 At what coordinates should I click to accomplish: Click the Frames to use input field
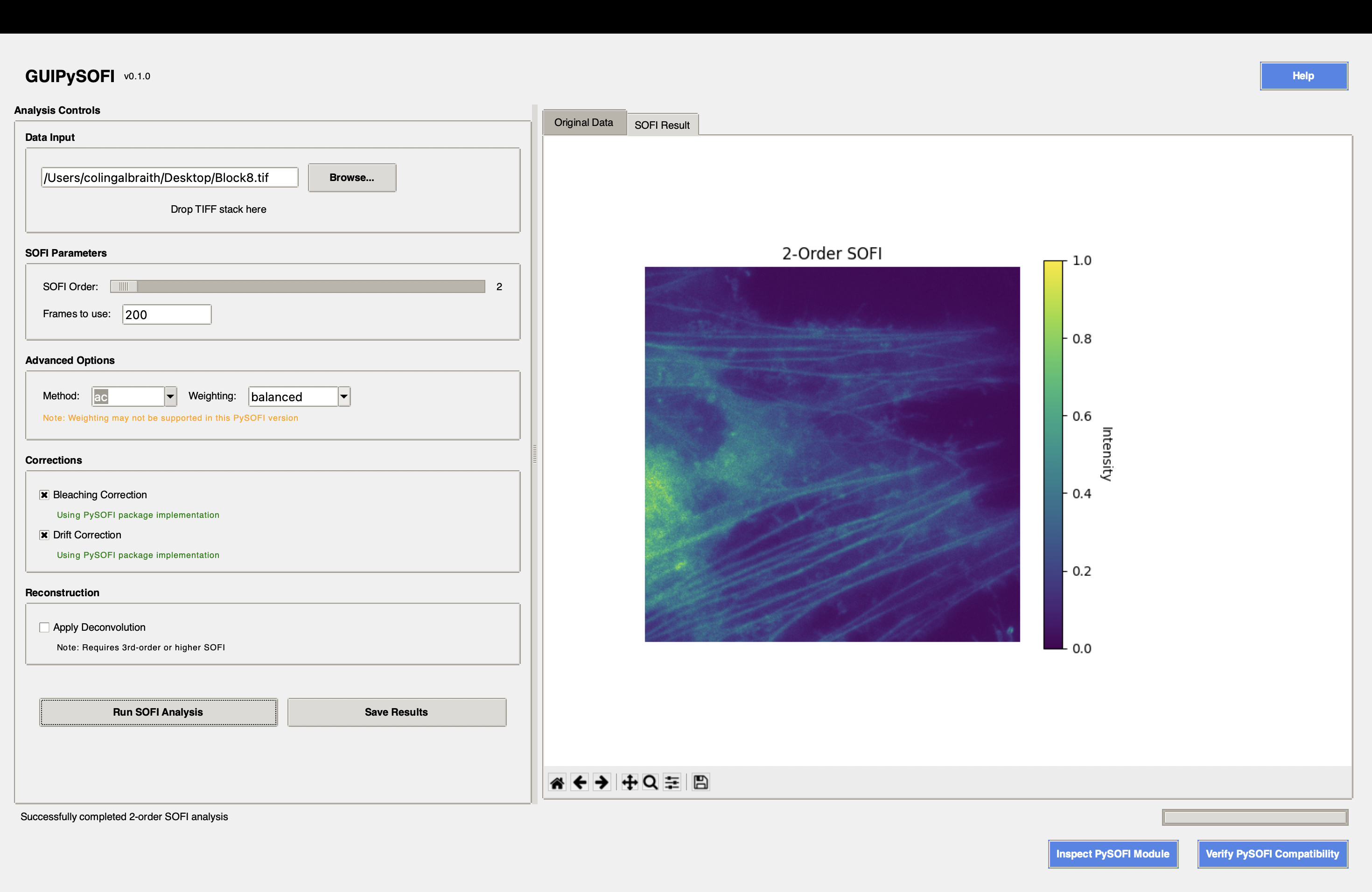tap(167, 314)
